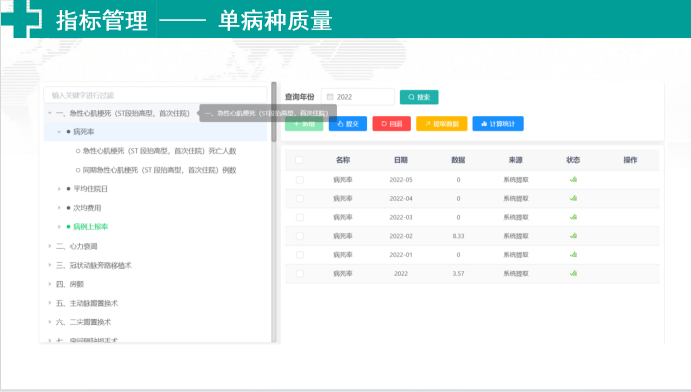This screenshot has height=392, width=691.
Task: Click the red 回退 rollback button
Action: [x=391, y=124]
